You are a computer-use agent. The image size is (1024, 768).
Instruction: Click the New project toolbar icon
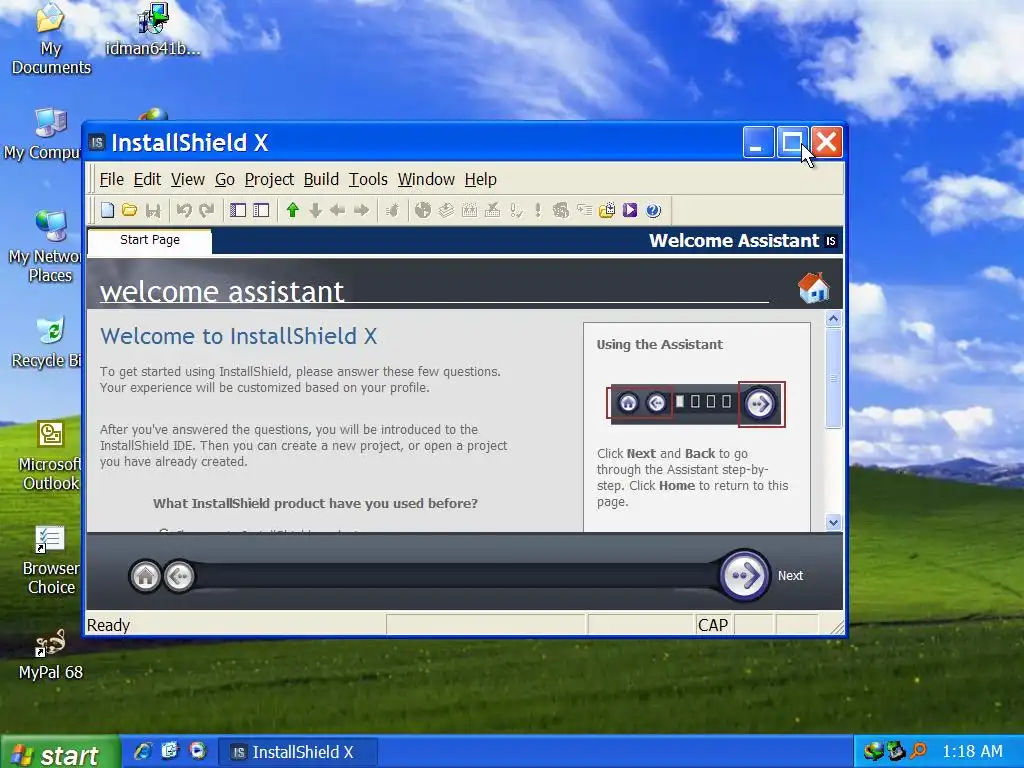click(x=108, y=210)
